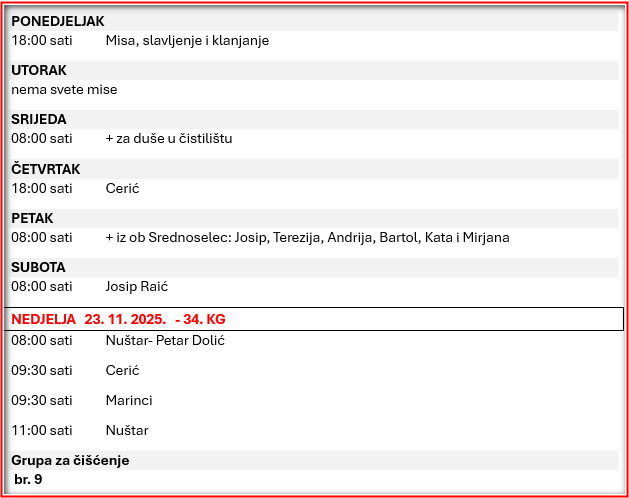Select the 'Grupa za čišćenje' heading
This screenshot has height=498, width=629.
click(70, 460)
